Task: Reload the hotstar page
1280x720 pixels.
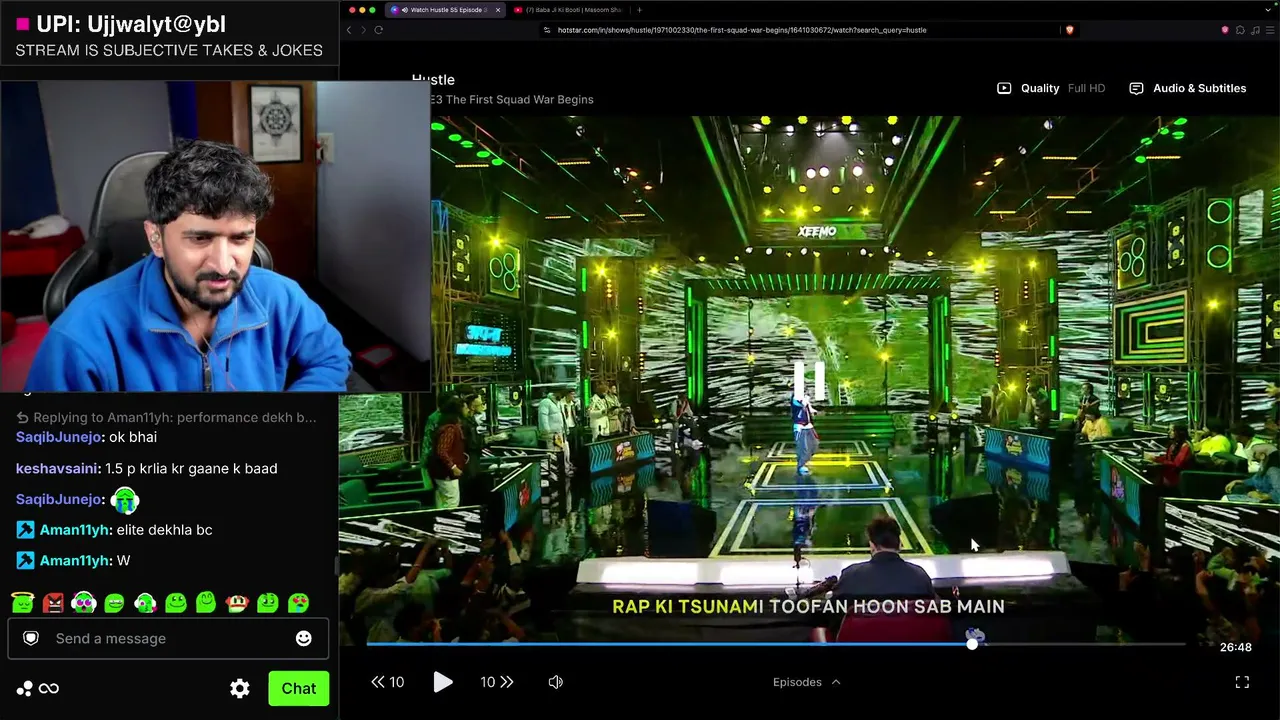Action: point(379,30)
